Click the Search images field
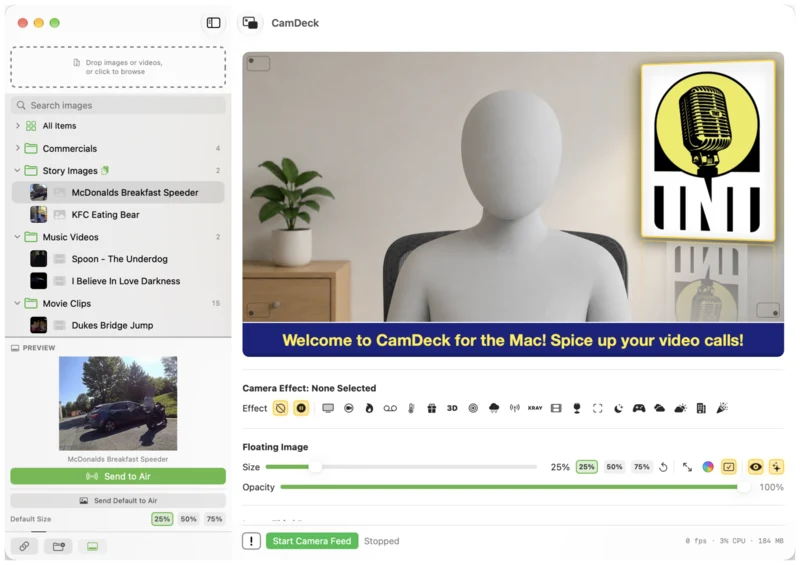Image resolution: width=800 pixels, height=565 pixels. coord(118,105)
